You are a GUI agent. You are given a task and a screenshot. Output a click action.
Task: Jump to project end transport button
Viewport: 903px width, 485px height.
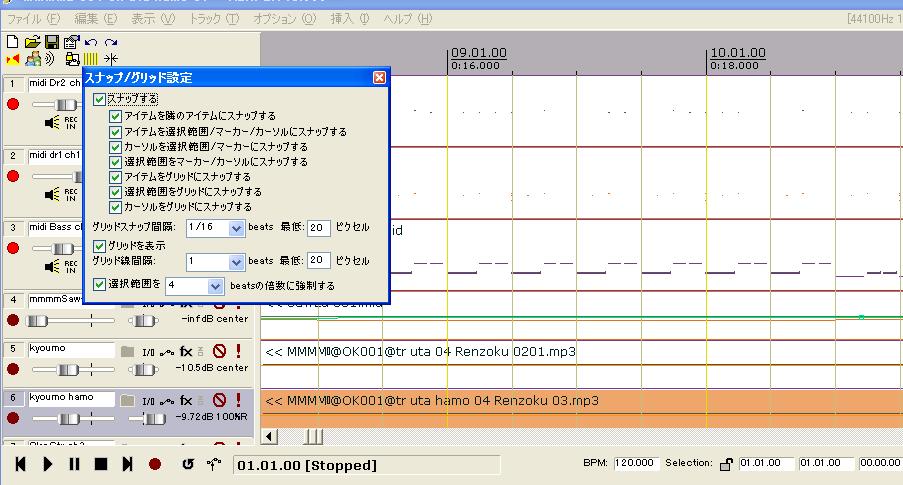[x=128, y=464]
